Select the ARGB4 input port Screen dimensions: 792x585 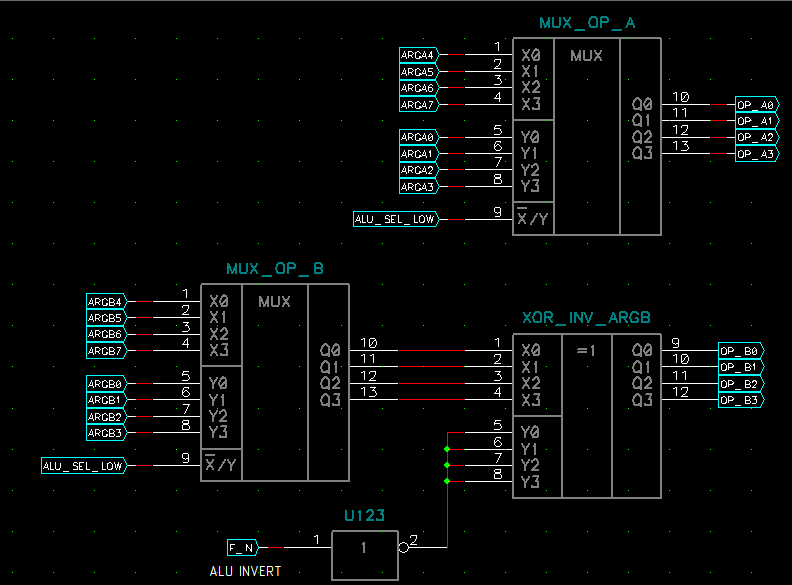point(106,301)
